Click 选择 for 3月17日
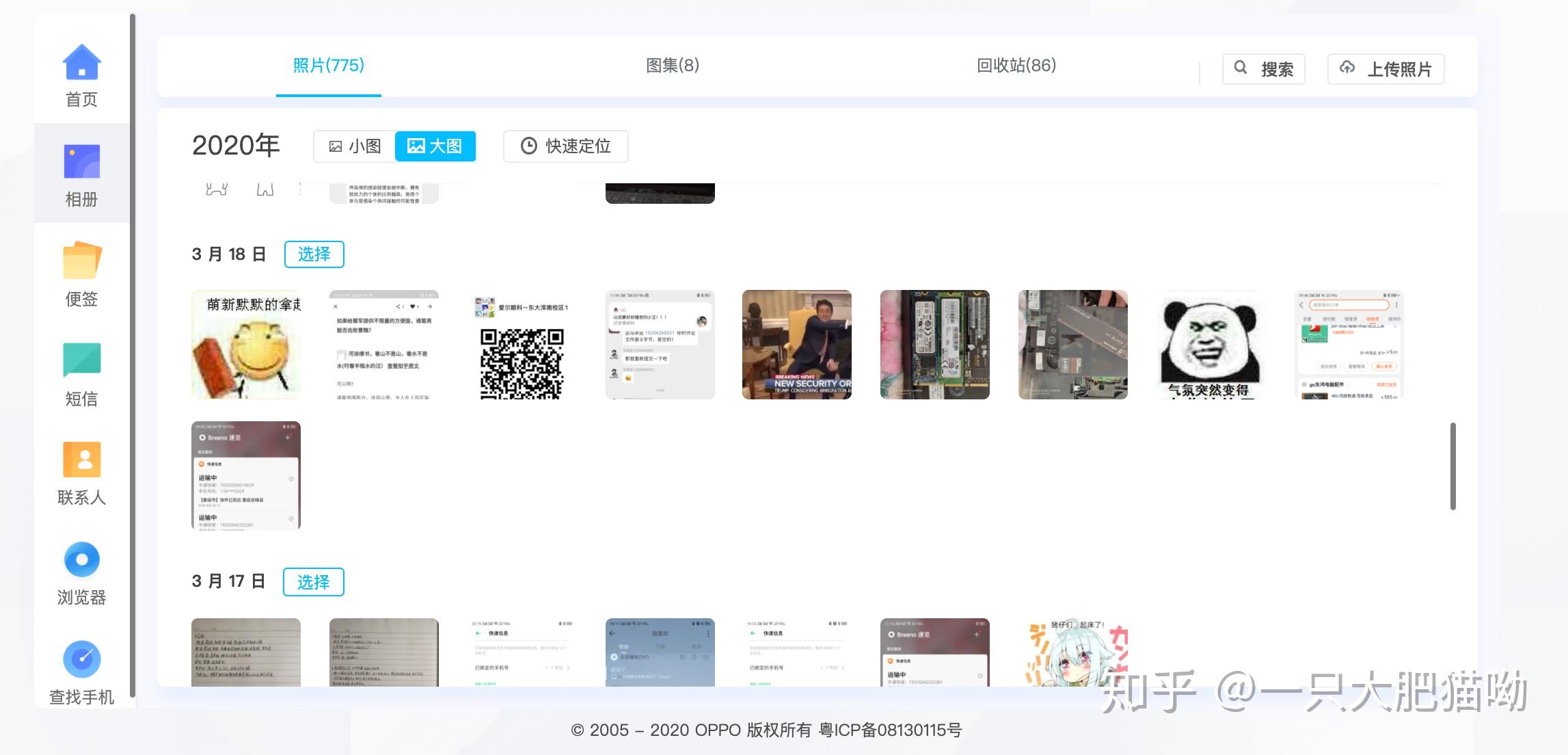This screenshot has height=755, width=1568. (x=314, y=582)
